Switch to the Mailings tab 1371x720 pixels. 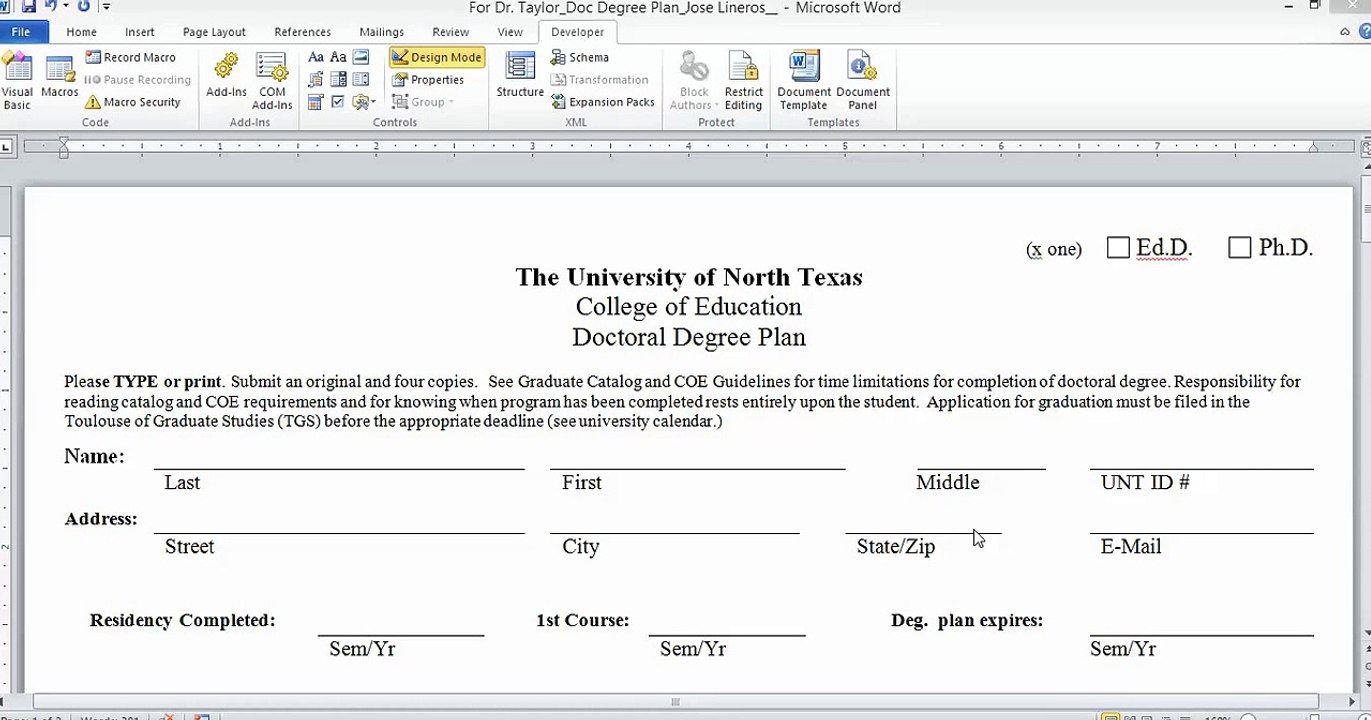click(x=381, y=32)
